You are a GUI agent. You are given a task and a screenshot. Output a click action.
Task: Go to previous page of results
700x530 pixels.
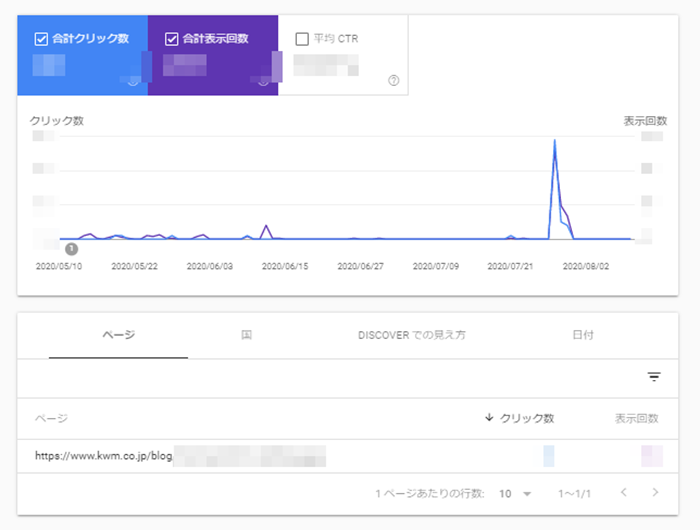(624, 492)
